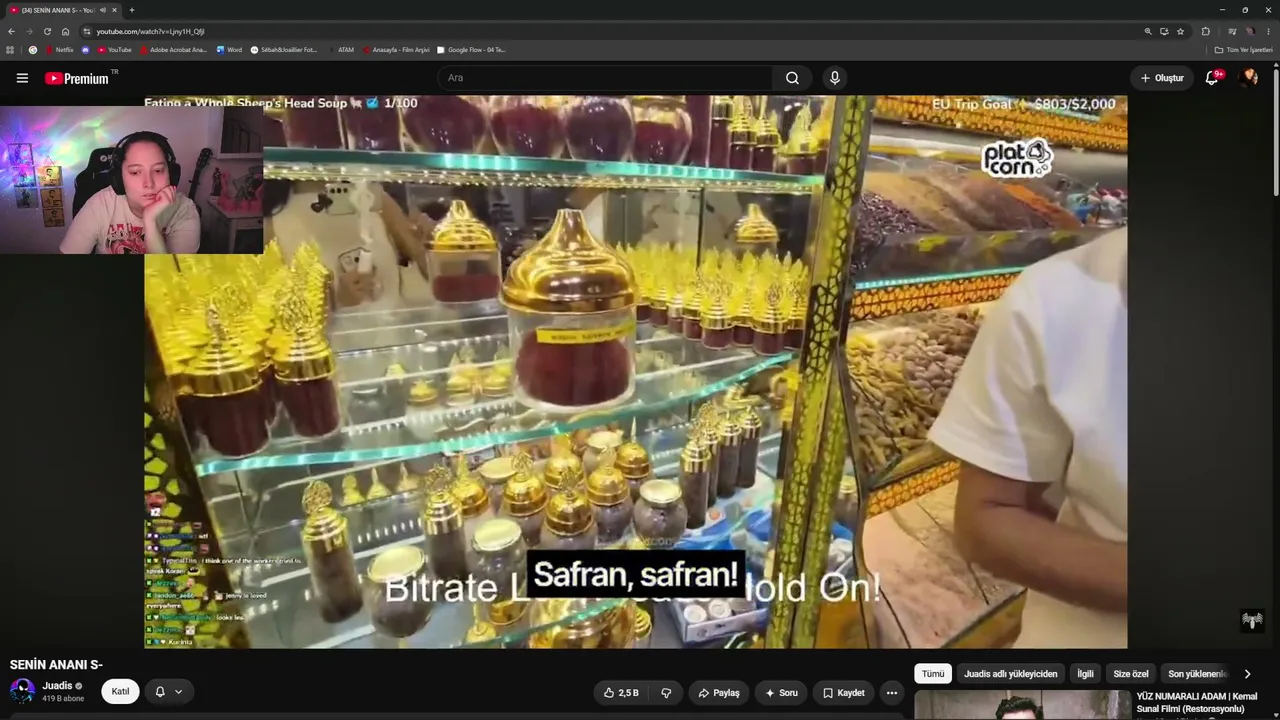
Task: Install or cast icon in address bar
Action: tap(1164, 31)
